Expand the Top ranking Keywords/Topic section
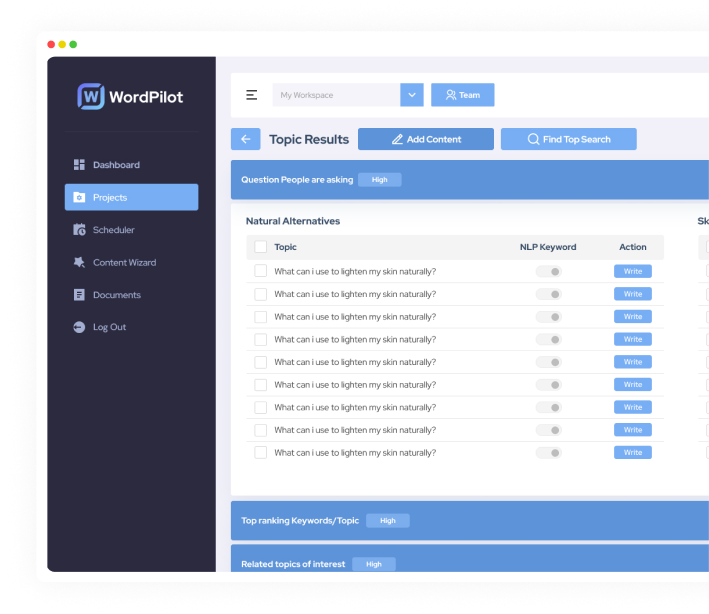The image size is (709, 614). click(x=470, y=520)
